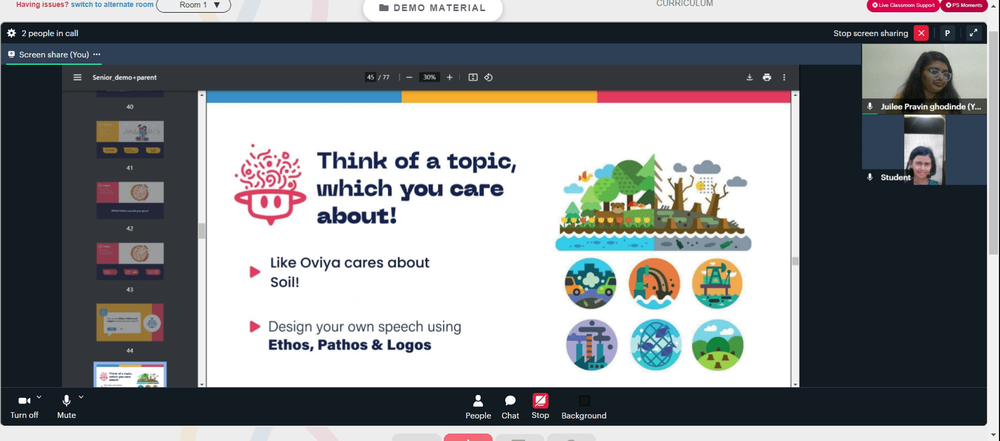
Task: Open Live Classroom Support
Action: pos(902,5)
